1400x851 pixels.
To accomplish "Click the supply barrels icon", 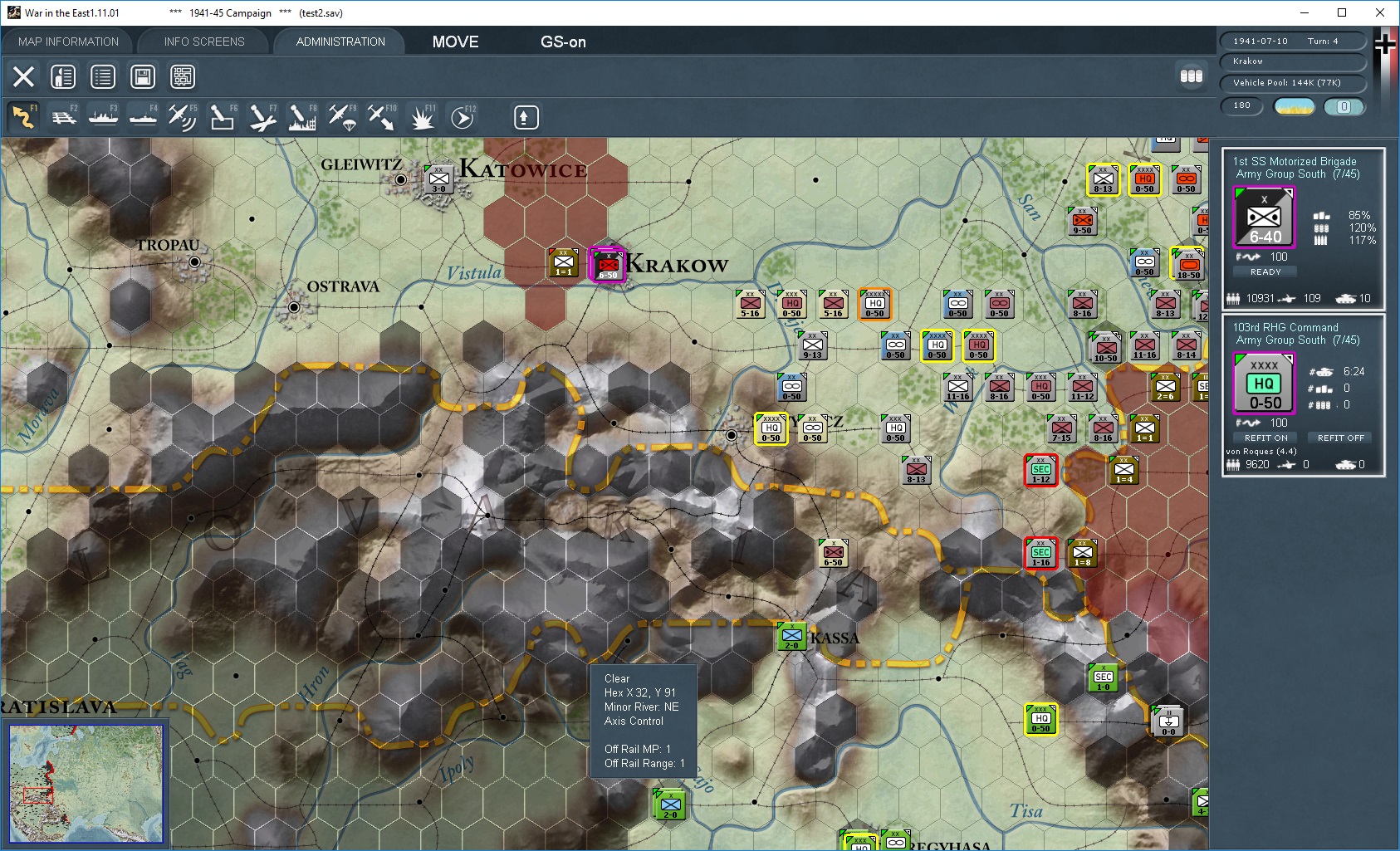I will point(1192,76).
